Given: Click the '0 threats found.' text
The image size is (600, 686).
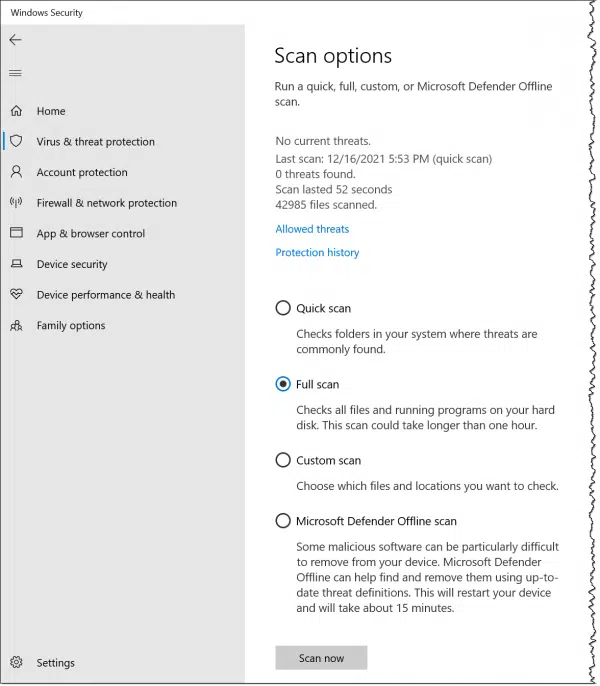Looking at the screenshot, I should [315, 174].
